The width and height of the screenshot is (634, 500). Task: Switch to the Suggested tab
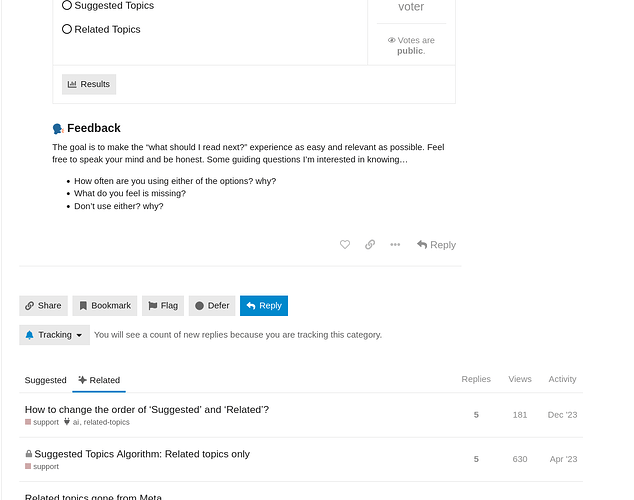point(45,380)
